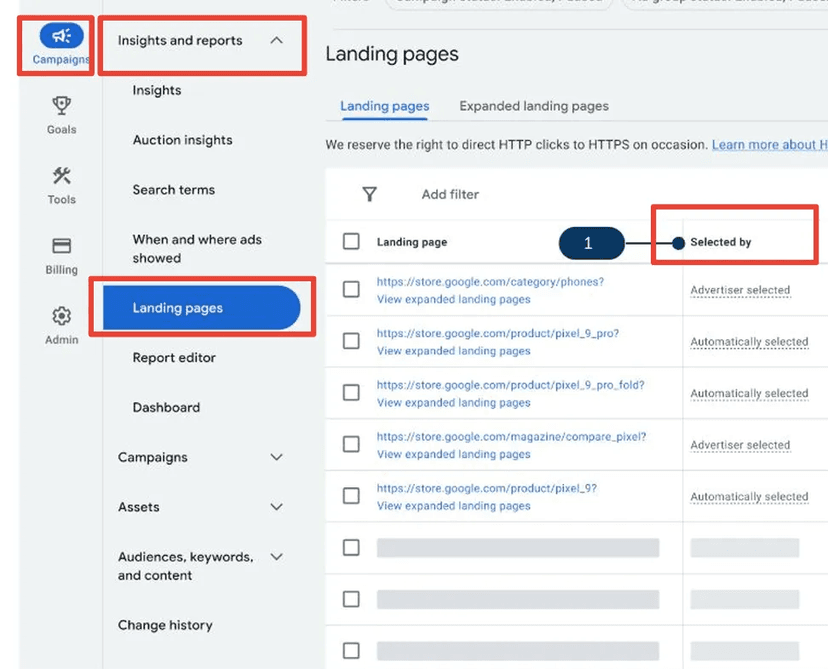The image size is (828, 669).
Task: Open the Campaigns megaphone icon
Action: click(61, 36)
